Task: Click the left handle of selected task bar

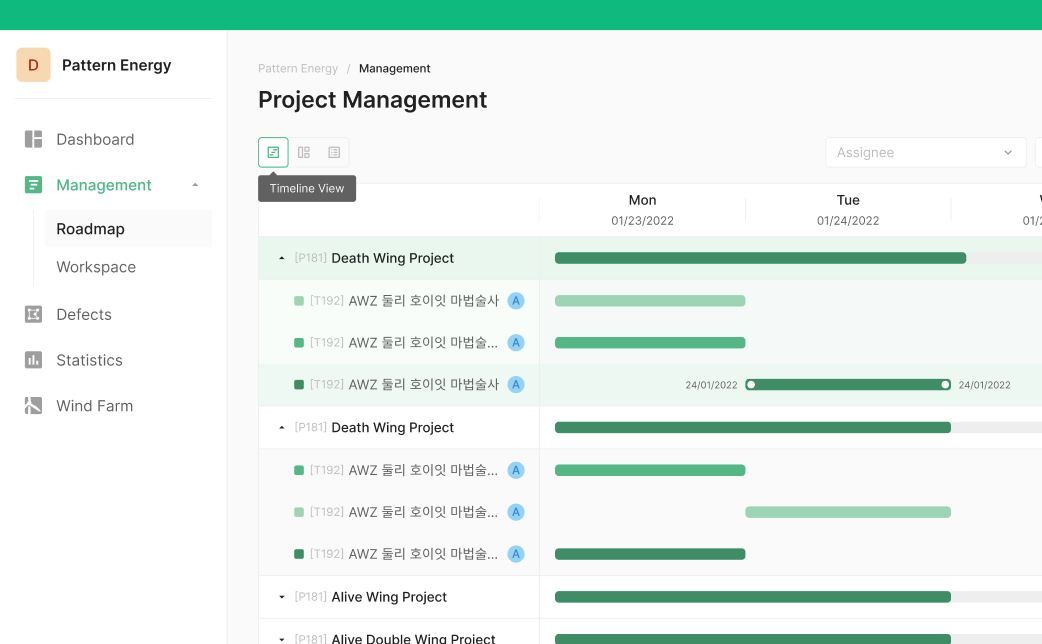Action: (x=751, y=384)
